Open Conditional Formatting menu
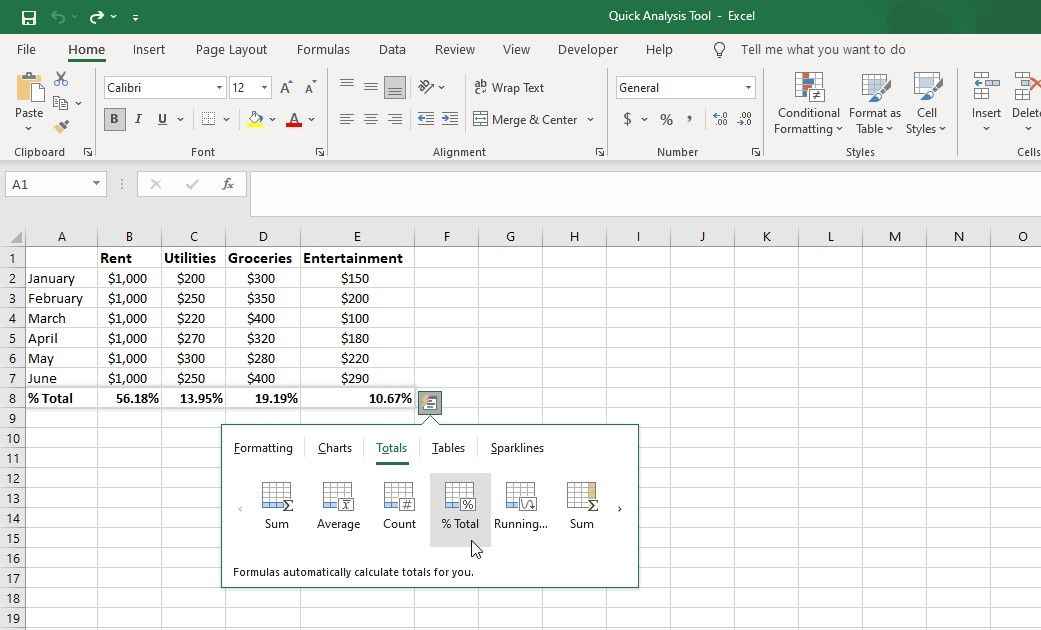 [x=808, y=104]
